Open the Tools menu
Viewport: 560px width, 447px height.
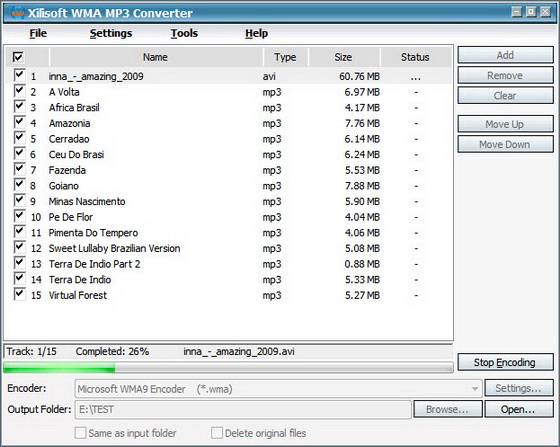[184, 33]
